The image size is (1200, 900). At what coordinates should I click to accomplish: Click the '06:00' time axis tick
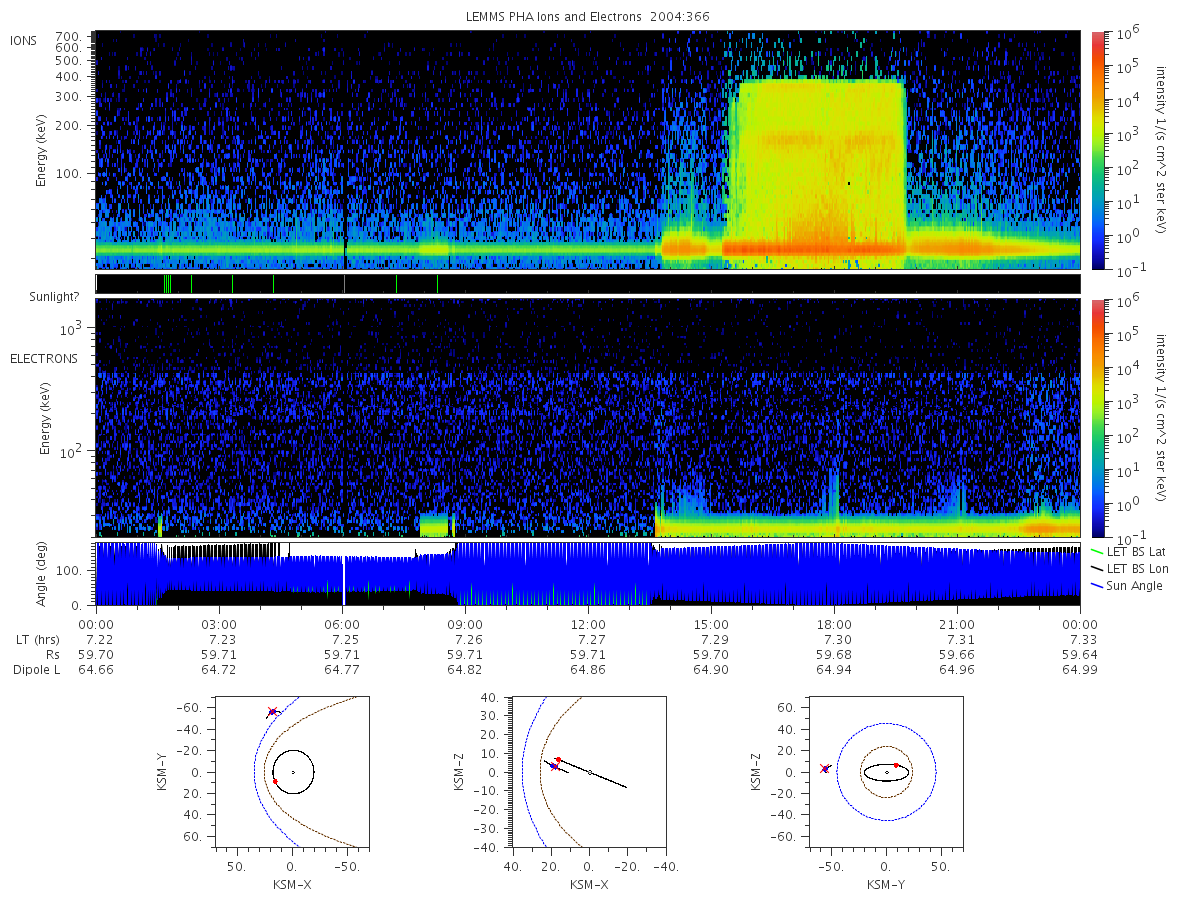(x=342, y=623)
